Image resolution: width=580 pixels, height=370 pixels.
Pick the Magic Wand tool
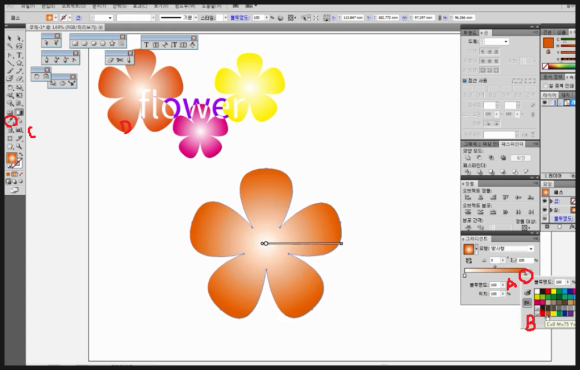click(x=10, y=47)
